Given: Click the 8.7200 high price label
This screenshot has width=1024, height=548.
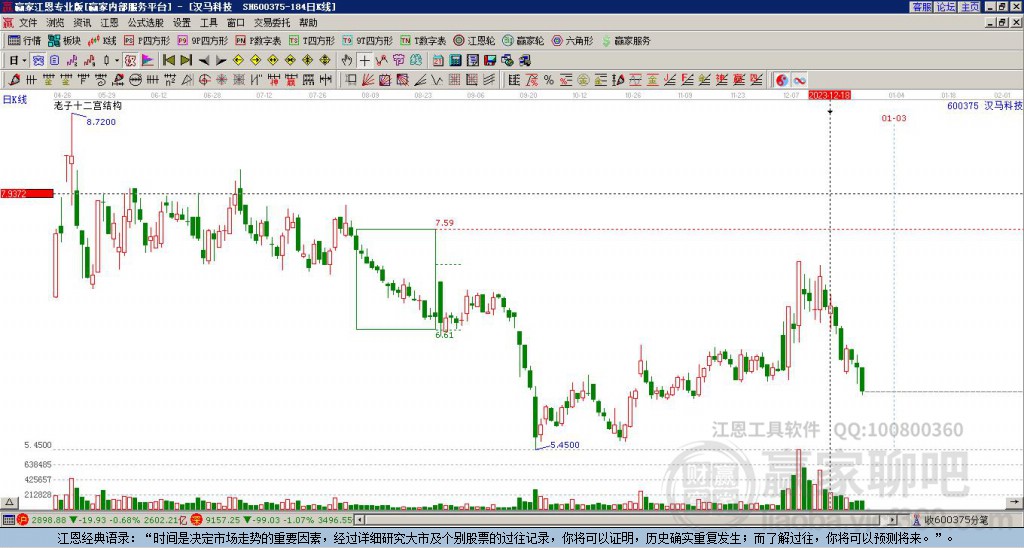Looking at the screenshot, I should coord(101,122).
